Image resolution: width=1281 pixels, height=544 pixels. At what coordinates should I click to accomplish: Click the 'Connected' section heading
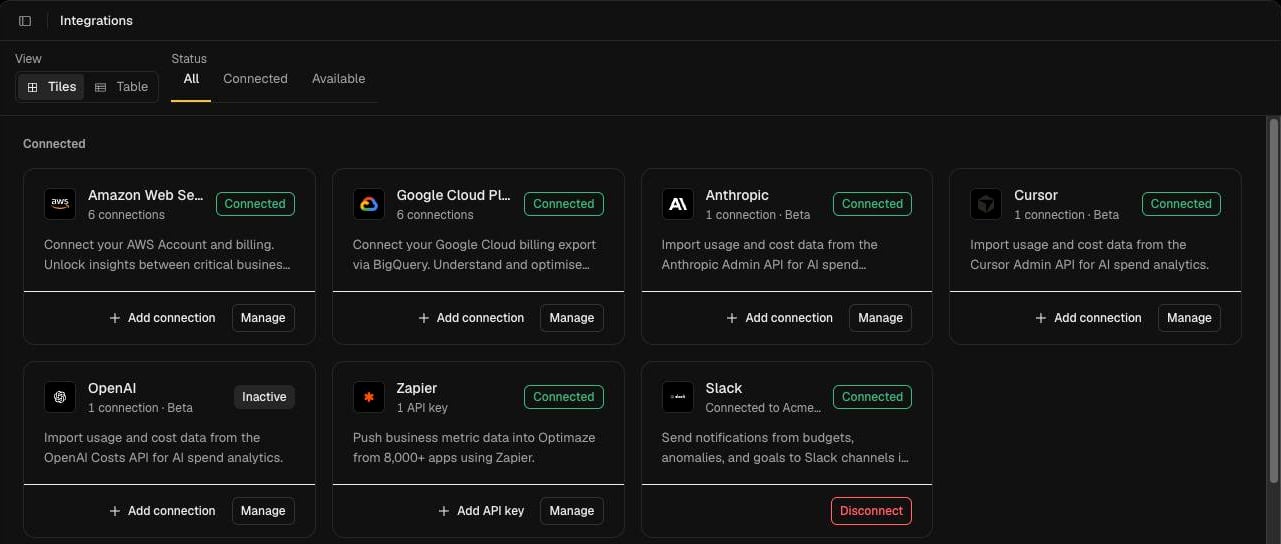coord(54,144)
